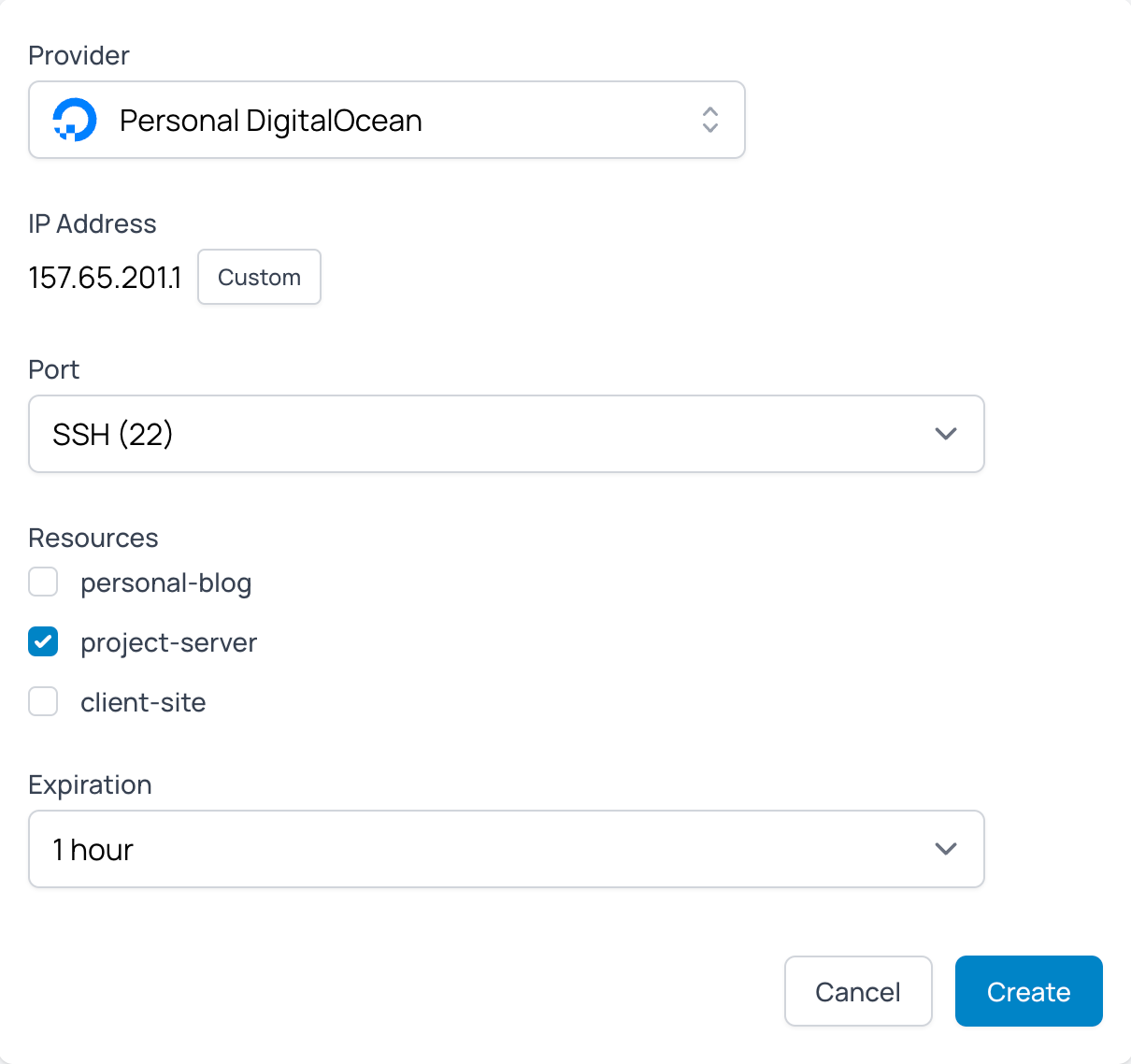This screenshot has width=1131, height=1064.
Task: Cancel the dialog
Action: click(858, 991)
